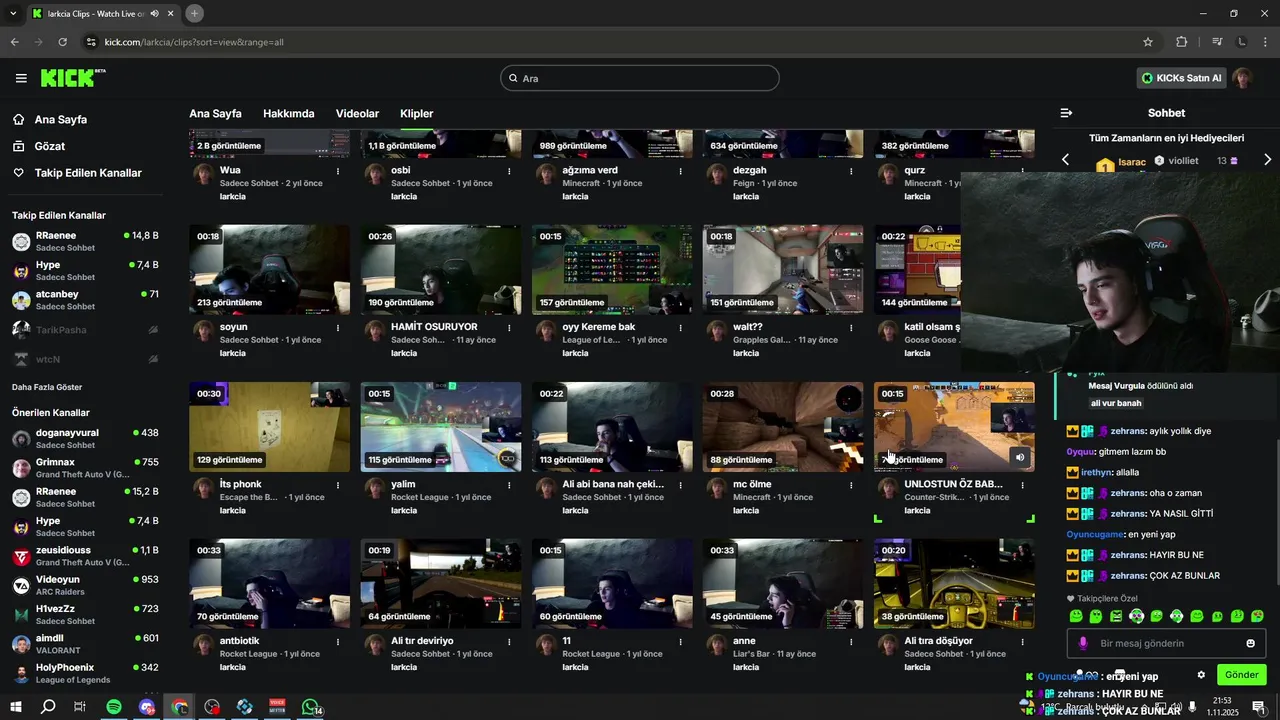Open Ana Sayfa in left sidebar
Screen dimensions: 1280x720
pyautogui.click(x=61, y=119)
